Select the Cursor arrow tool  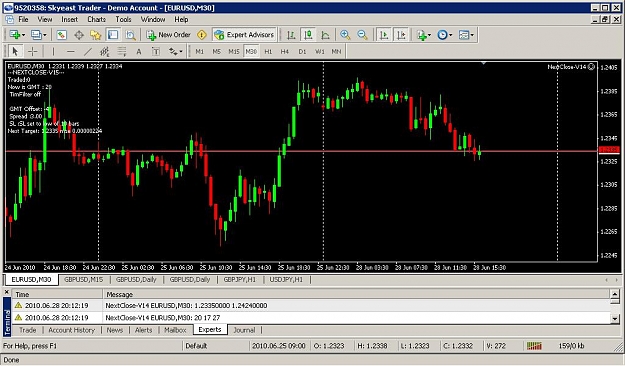(15, 51)
